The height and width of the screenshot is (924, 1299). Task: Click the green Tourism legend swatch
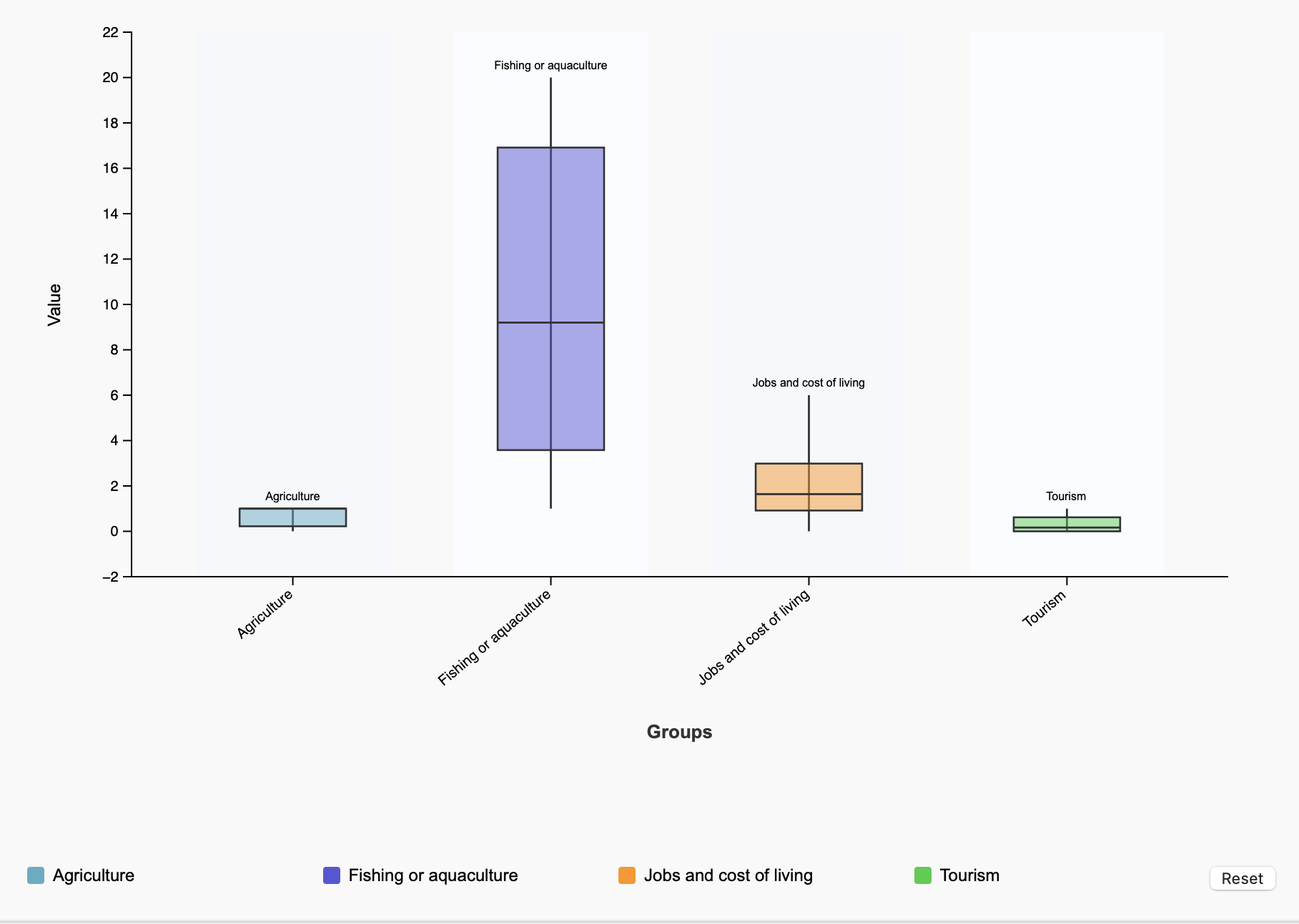coord(923,875)
